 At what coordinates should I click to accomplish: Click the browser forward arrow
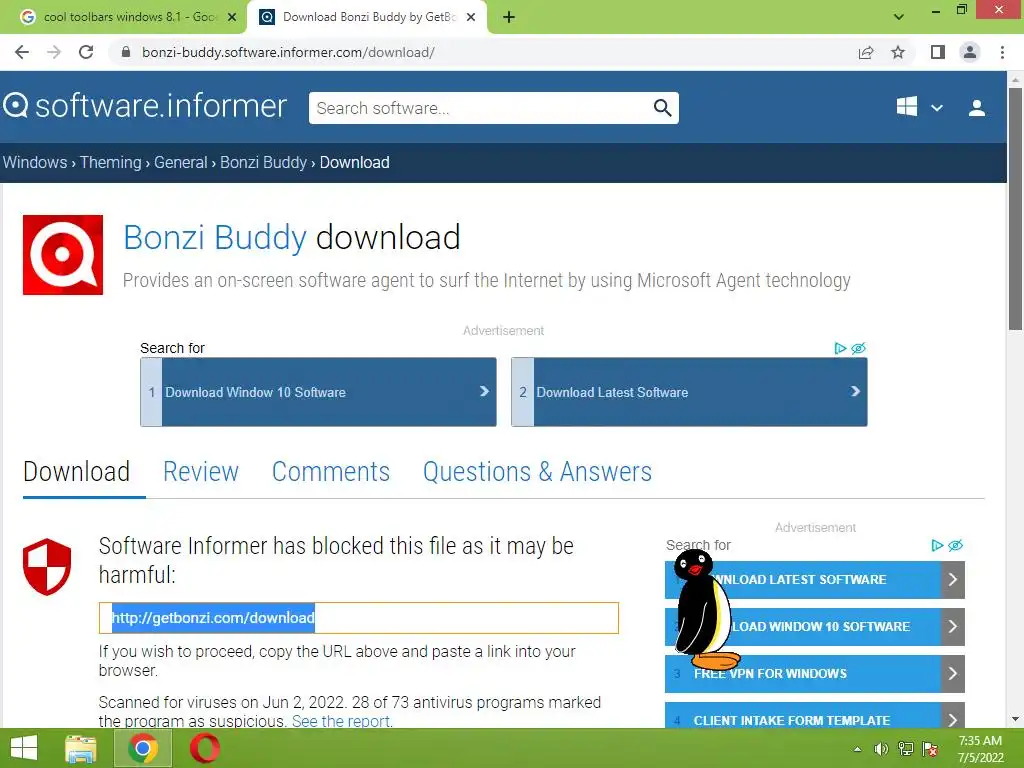click(54, 52)
